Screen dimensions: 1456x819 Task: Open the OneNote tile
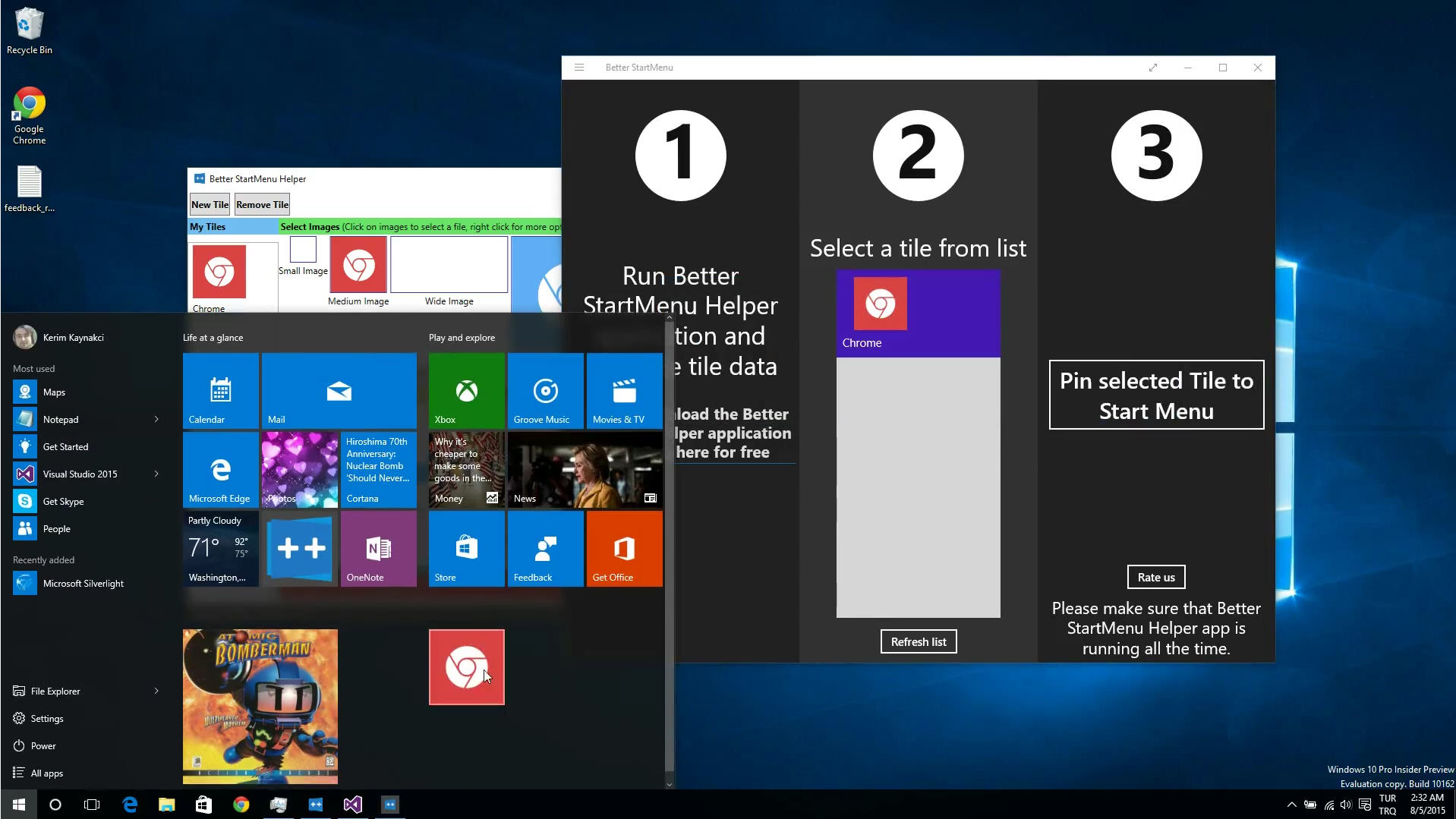click(378, 548)
